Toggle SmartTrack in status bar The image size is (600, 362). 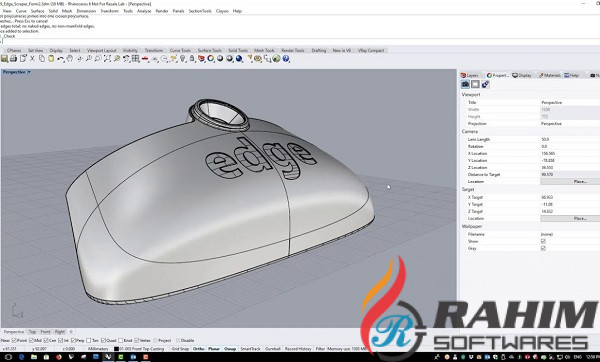coord(250,349)
